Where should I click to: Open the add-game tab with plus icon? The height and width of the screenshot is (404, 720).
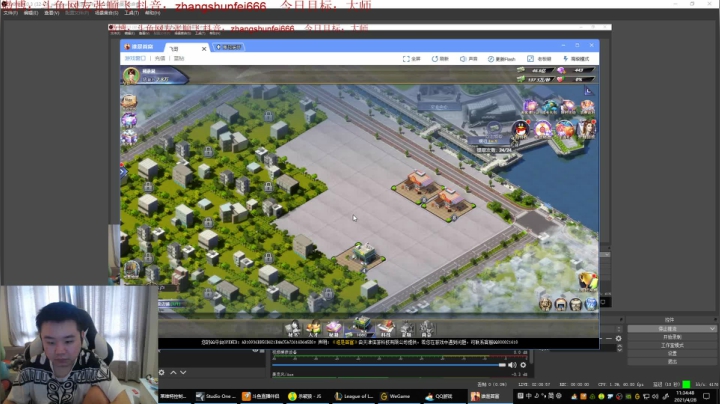coord(228,47)
